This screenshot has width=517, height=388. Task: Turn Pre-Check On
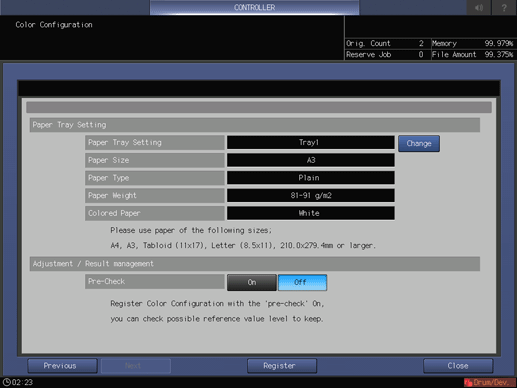[x=252, y=282]
